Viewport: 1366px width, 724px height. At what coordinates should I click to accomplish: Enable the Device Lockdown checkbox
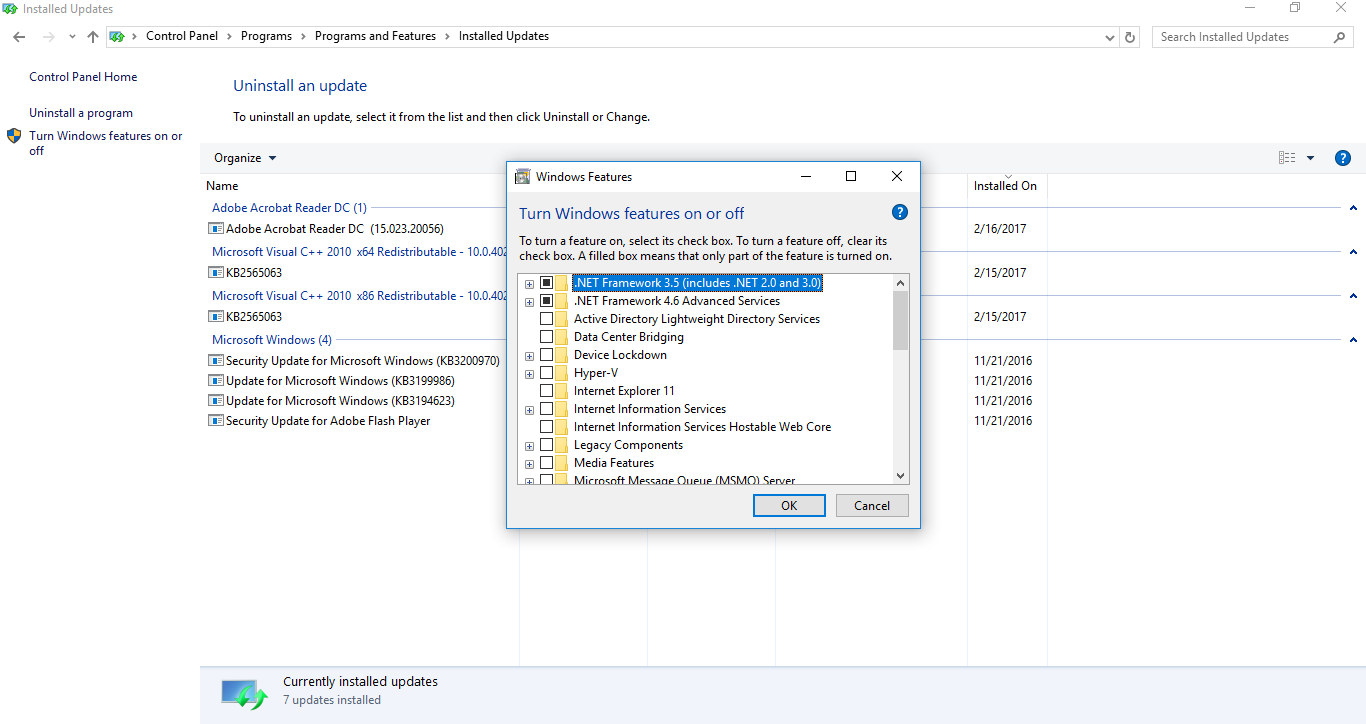point(546,355)
